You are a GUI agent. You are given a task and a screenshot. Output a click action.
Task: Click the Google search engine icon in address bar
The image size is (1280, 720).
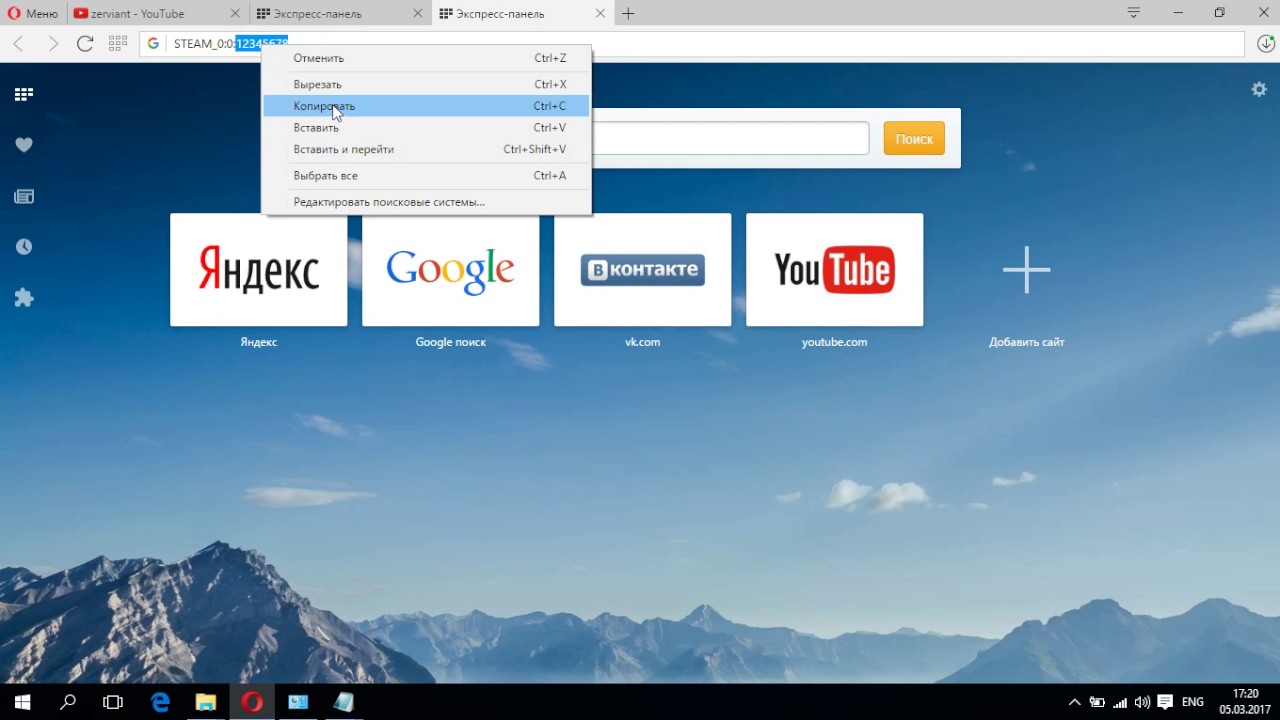point(153,43)
